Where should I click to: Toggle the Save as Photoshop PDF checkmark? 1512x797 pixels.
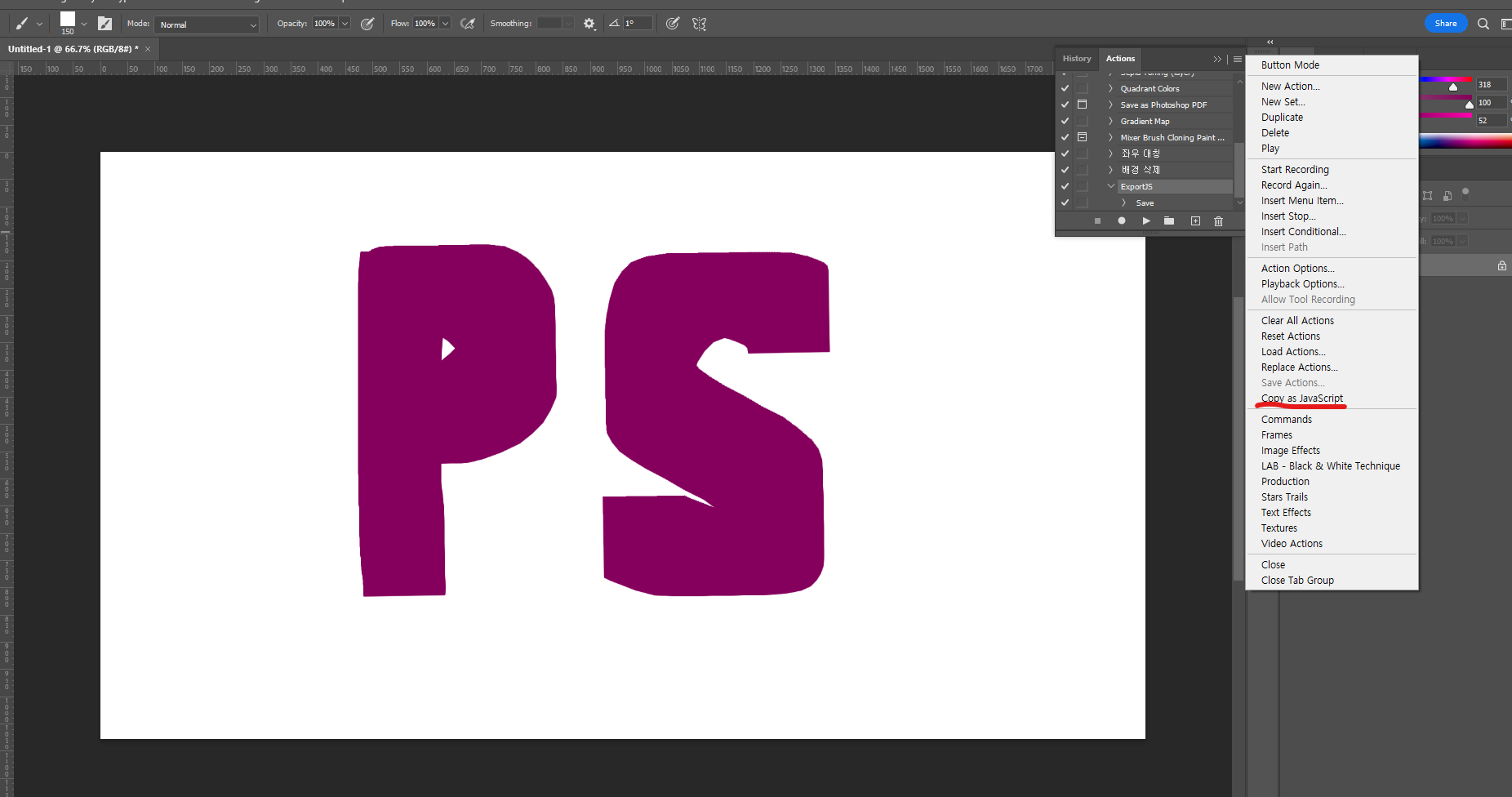pos(1065,105)
